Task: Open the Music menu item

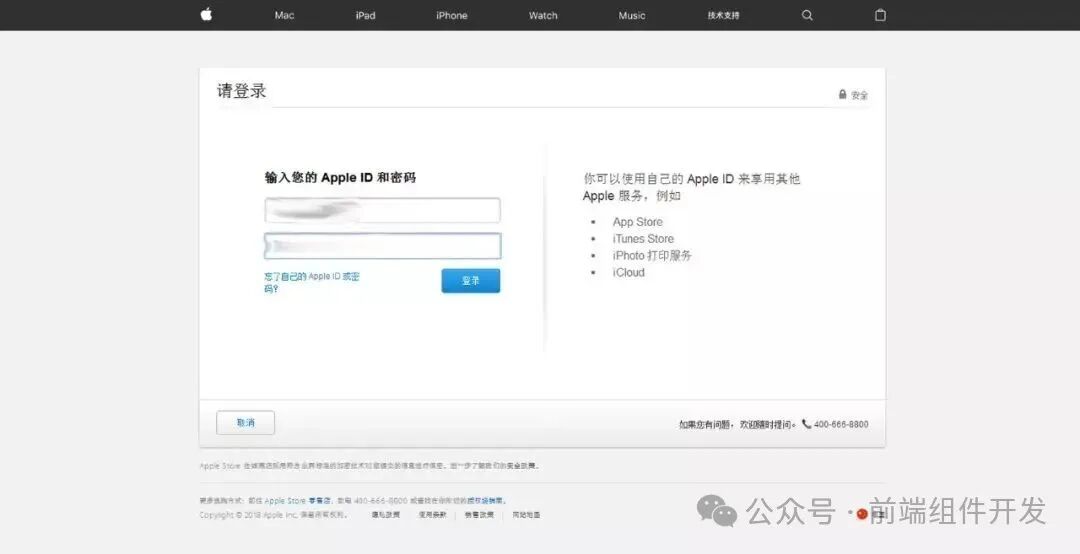Action: [632, 15]
